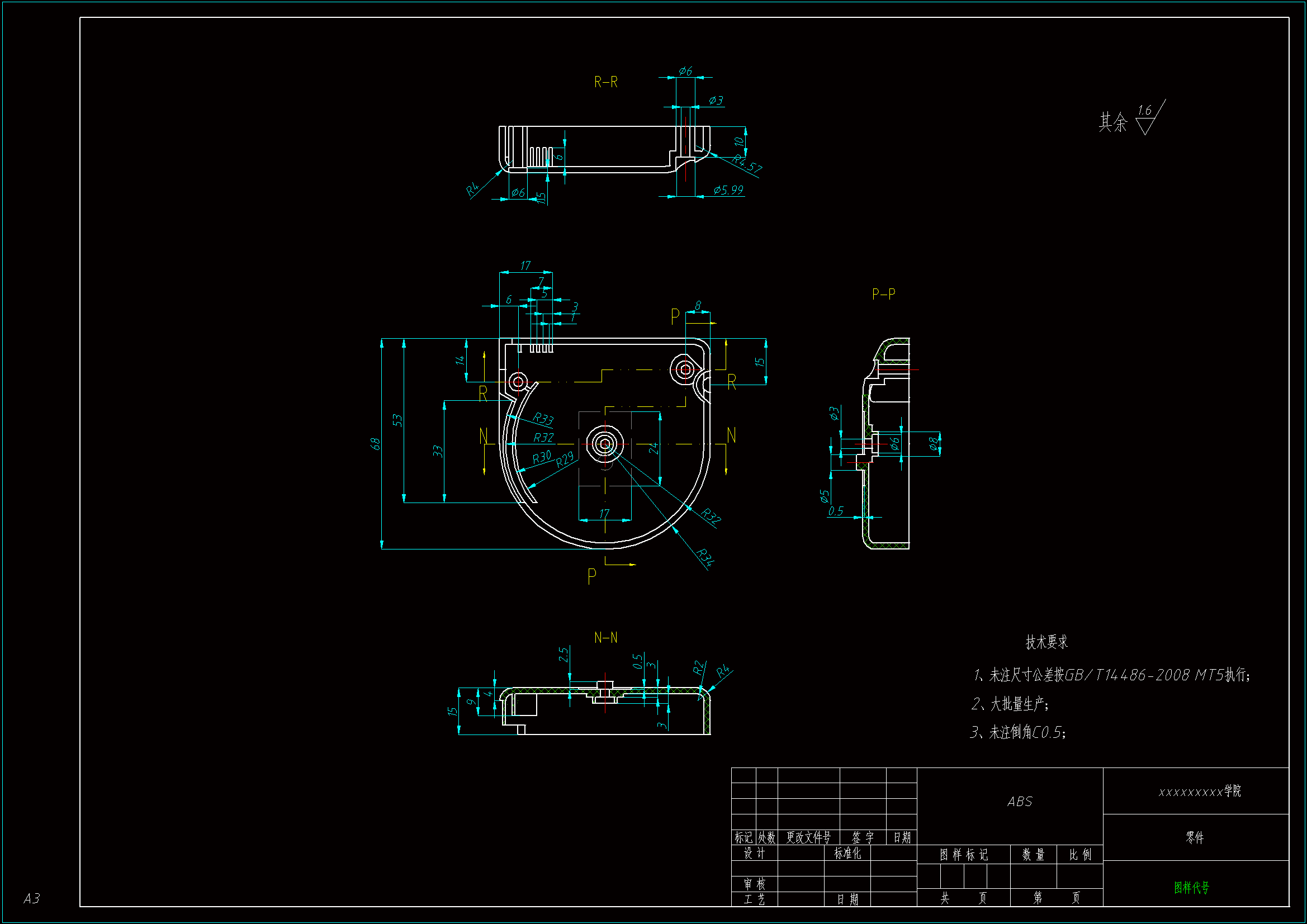Click the A3 sheet size label

(32, 898)
